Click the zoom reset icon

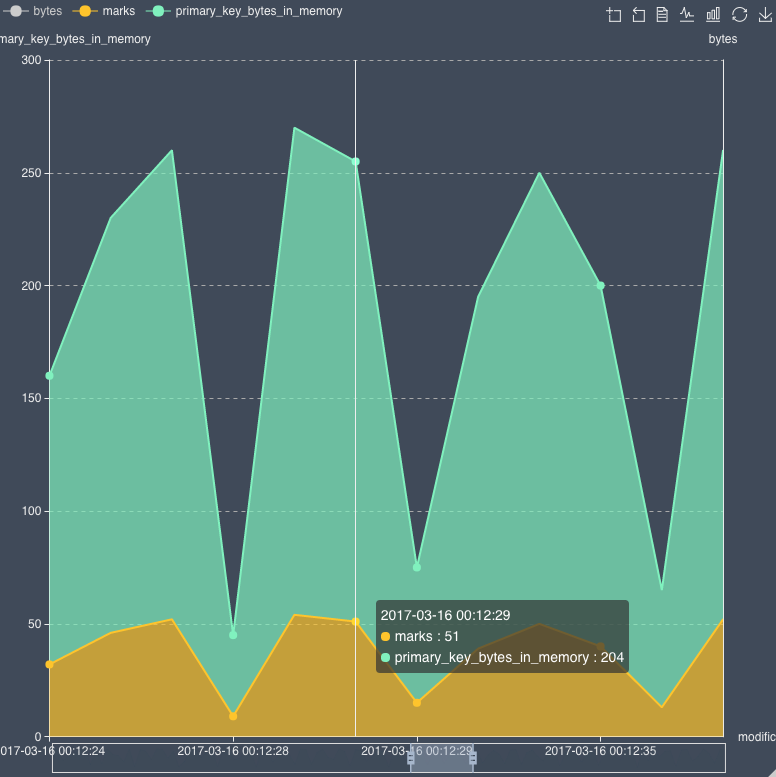click(638, 14)
